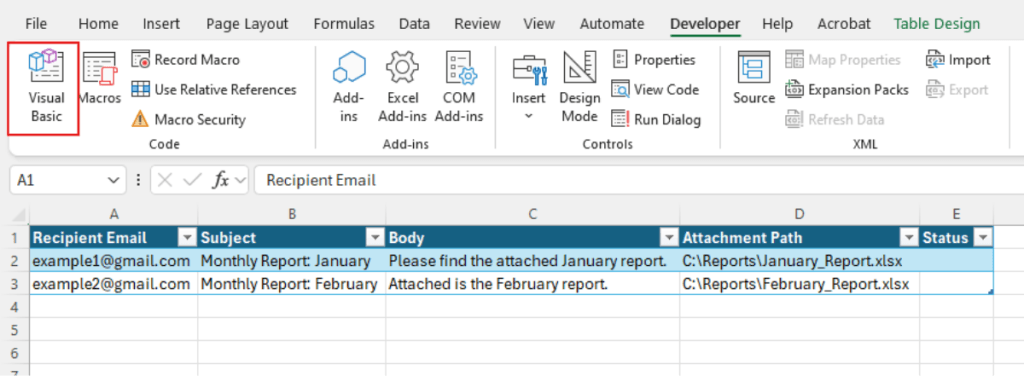Select column A header

114,214
